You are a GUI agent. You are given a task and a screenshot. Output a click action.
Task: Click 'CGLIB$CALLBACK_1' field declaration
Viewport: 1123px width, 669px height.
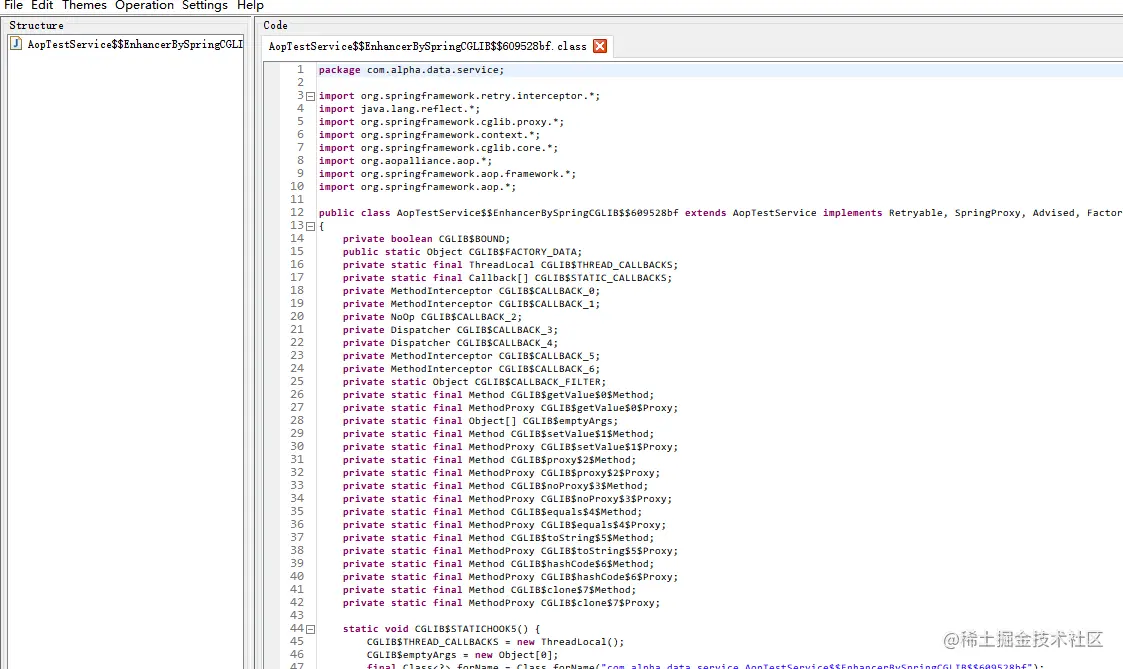(471, 304)
